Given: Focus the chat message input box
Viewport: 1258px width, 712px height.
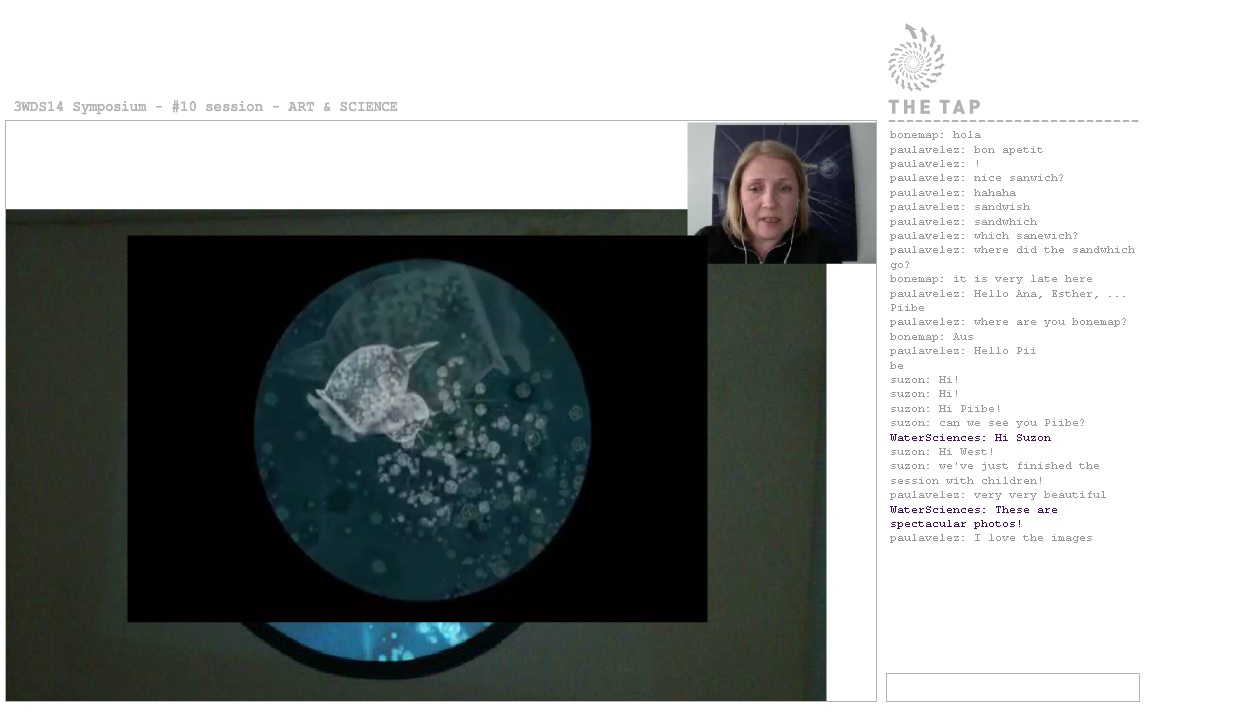Looking at the screenshot, I should [1012, 688].
